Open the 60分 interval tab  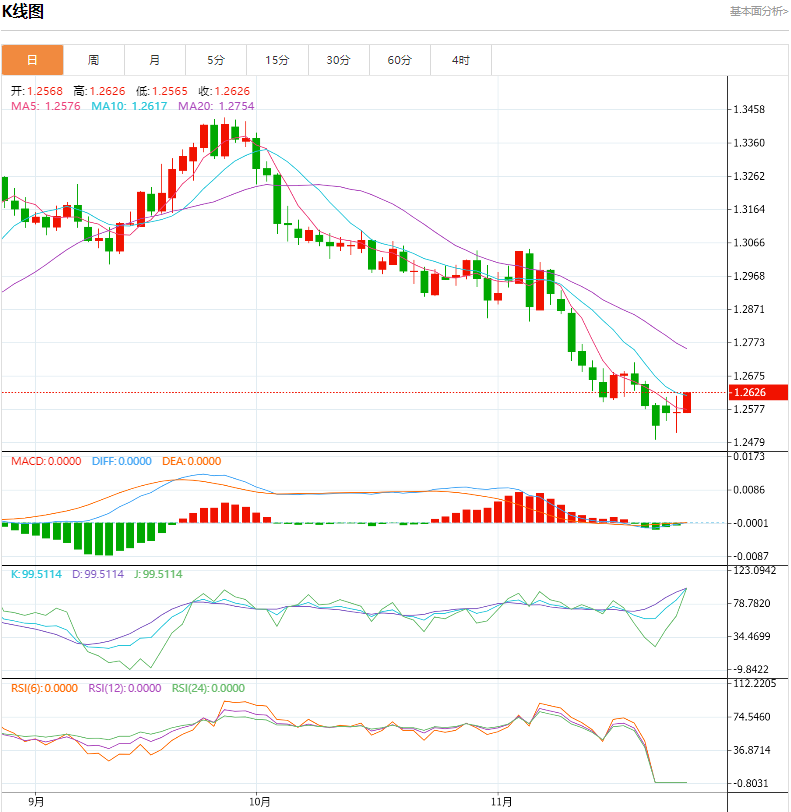(x=399, y=60)
